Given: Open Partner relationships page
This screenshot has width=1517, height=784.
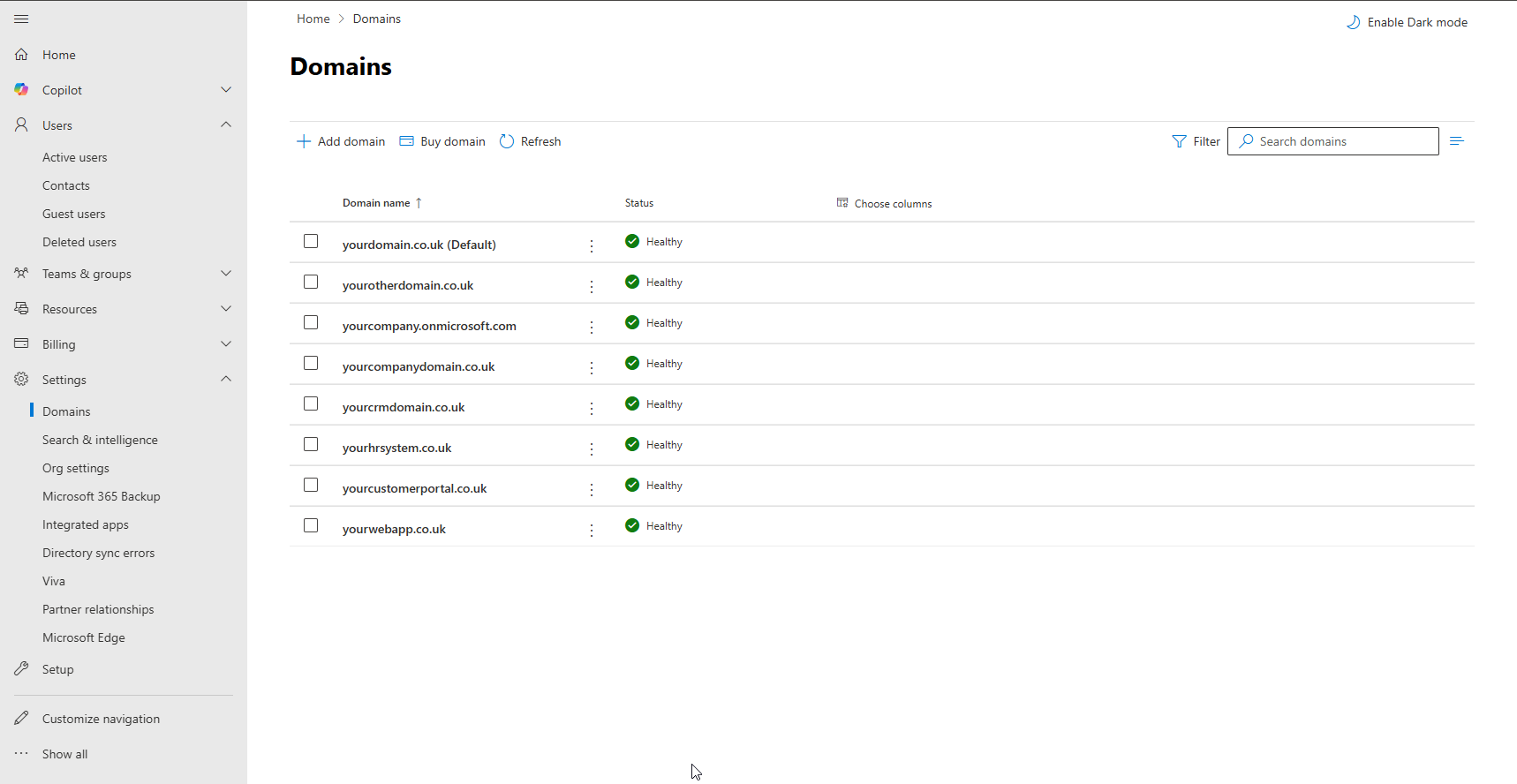Looking at the screenshot, I should coord(98,609).
